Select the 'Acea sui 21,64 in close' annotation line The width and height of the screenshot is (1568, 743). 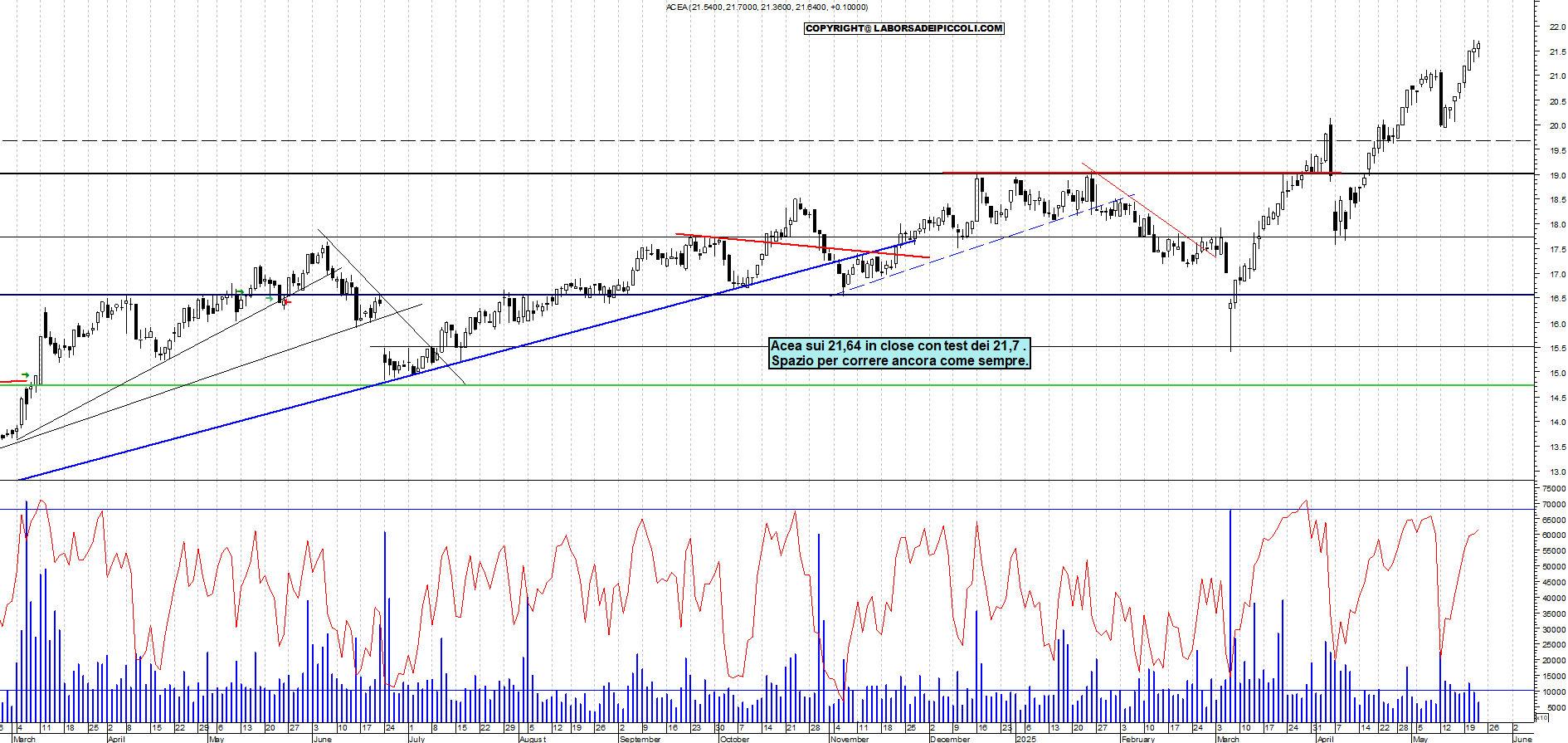pyautogui.click(x=898, y=345)
